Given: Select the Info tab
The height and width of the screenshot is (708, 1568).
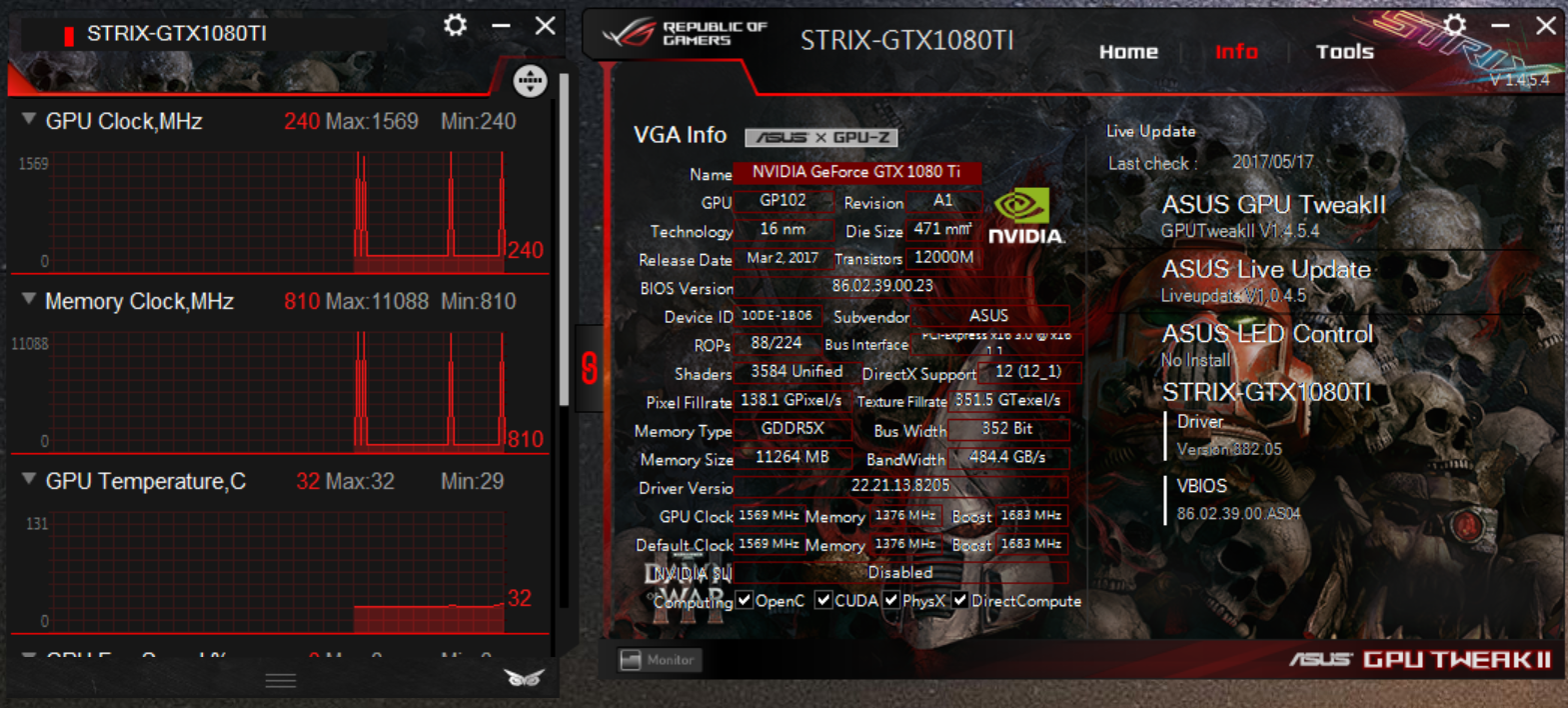Looking at the screenshot, I should [x=1236, y=52].
